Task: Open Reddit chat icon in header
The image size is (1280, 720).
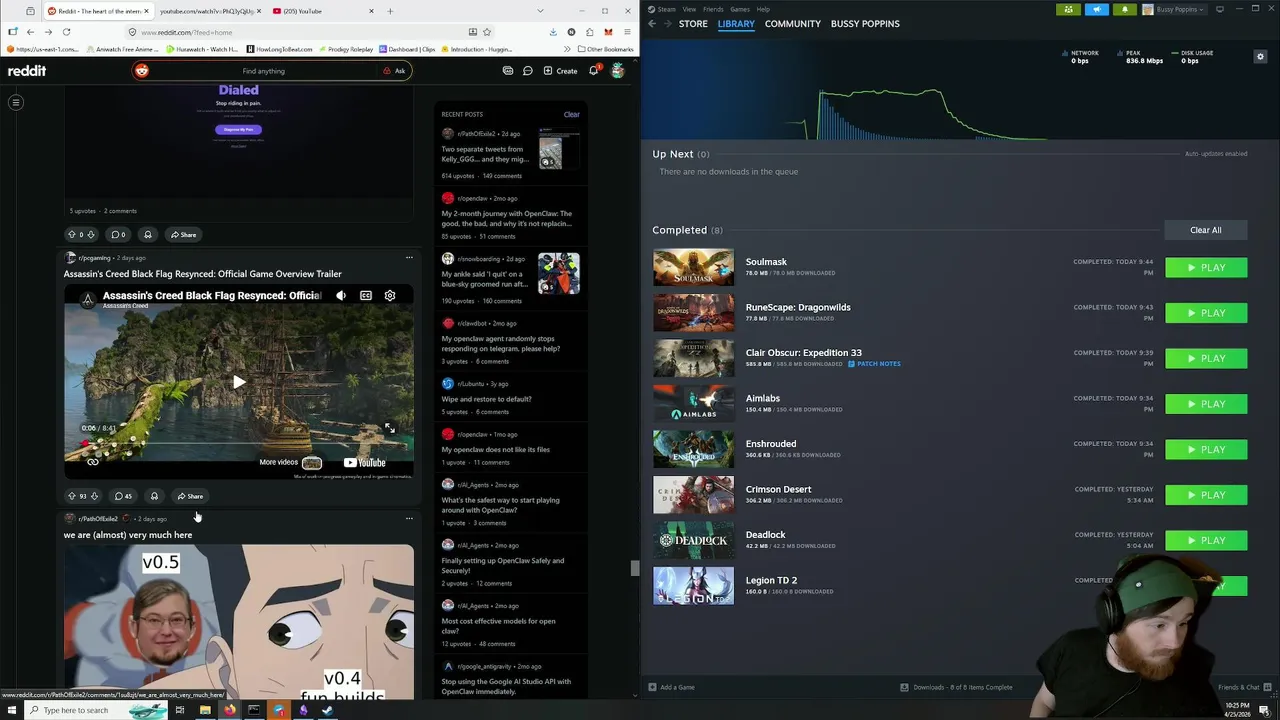Action: pos(528,71)
